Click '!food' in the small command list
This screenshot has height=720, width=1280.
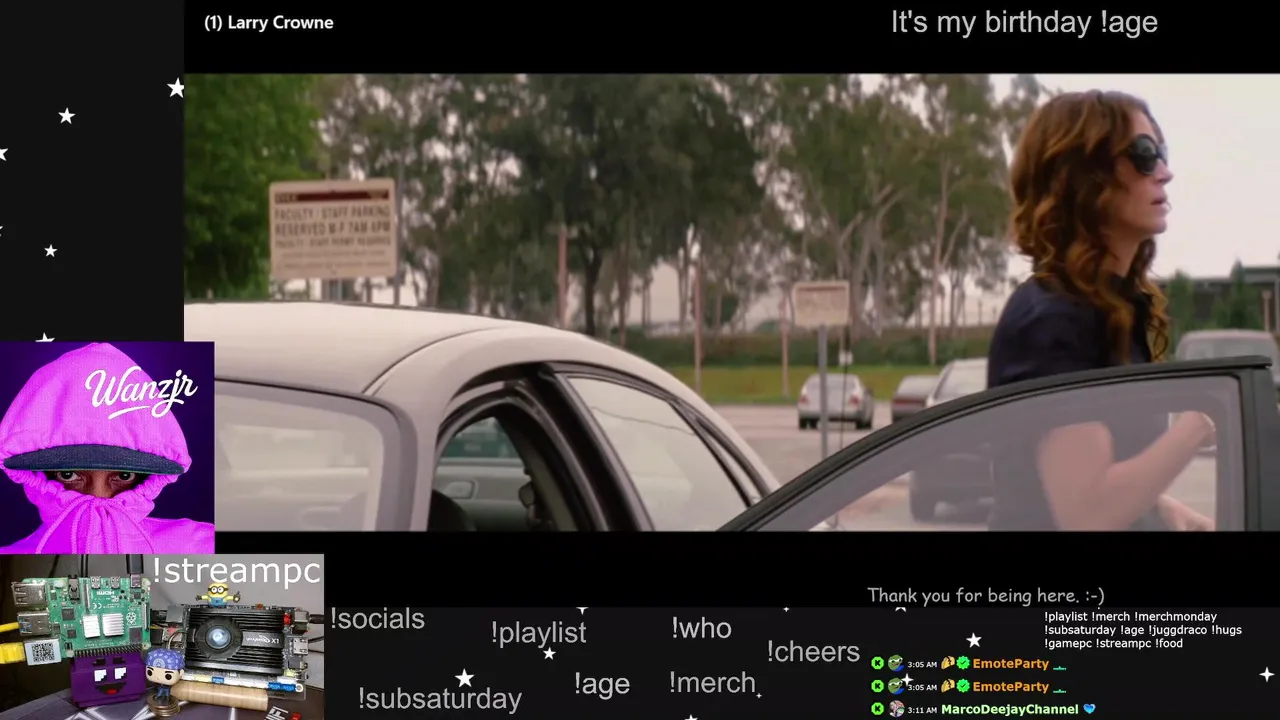coord(1169,643)
